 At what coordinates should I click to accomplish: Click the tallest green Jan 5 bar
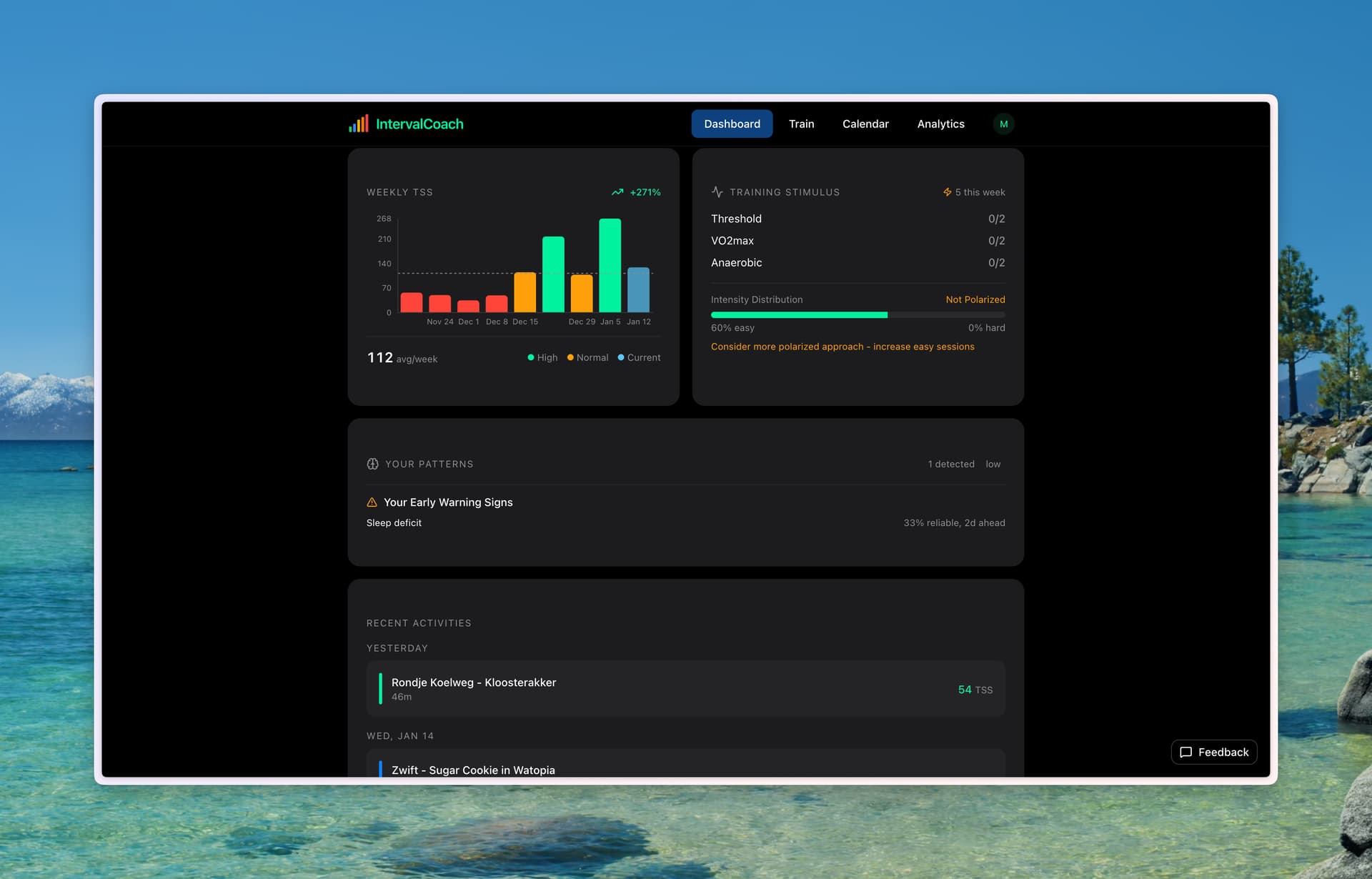coord(610,265)
